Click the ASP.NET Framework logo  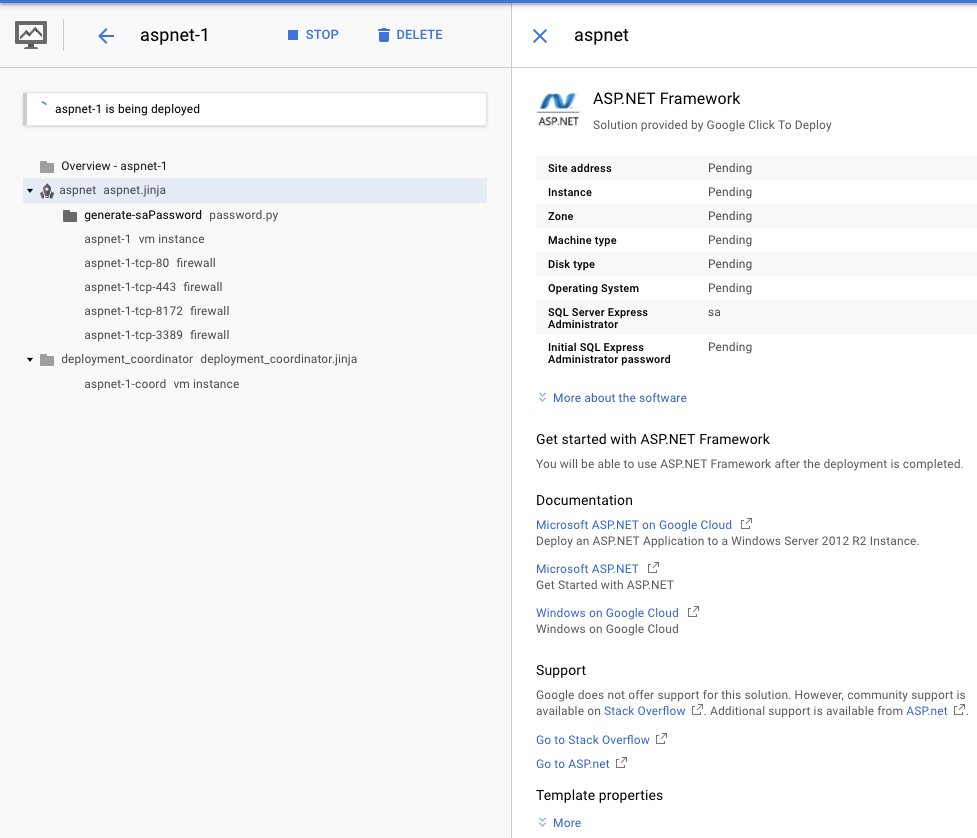pyautogui.click(x=558, y=109)
